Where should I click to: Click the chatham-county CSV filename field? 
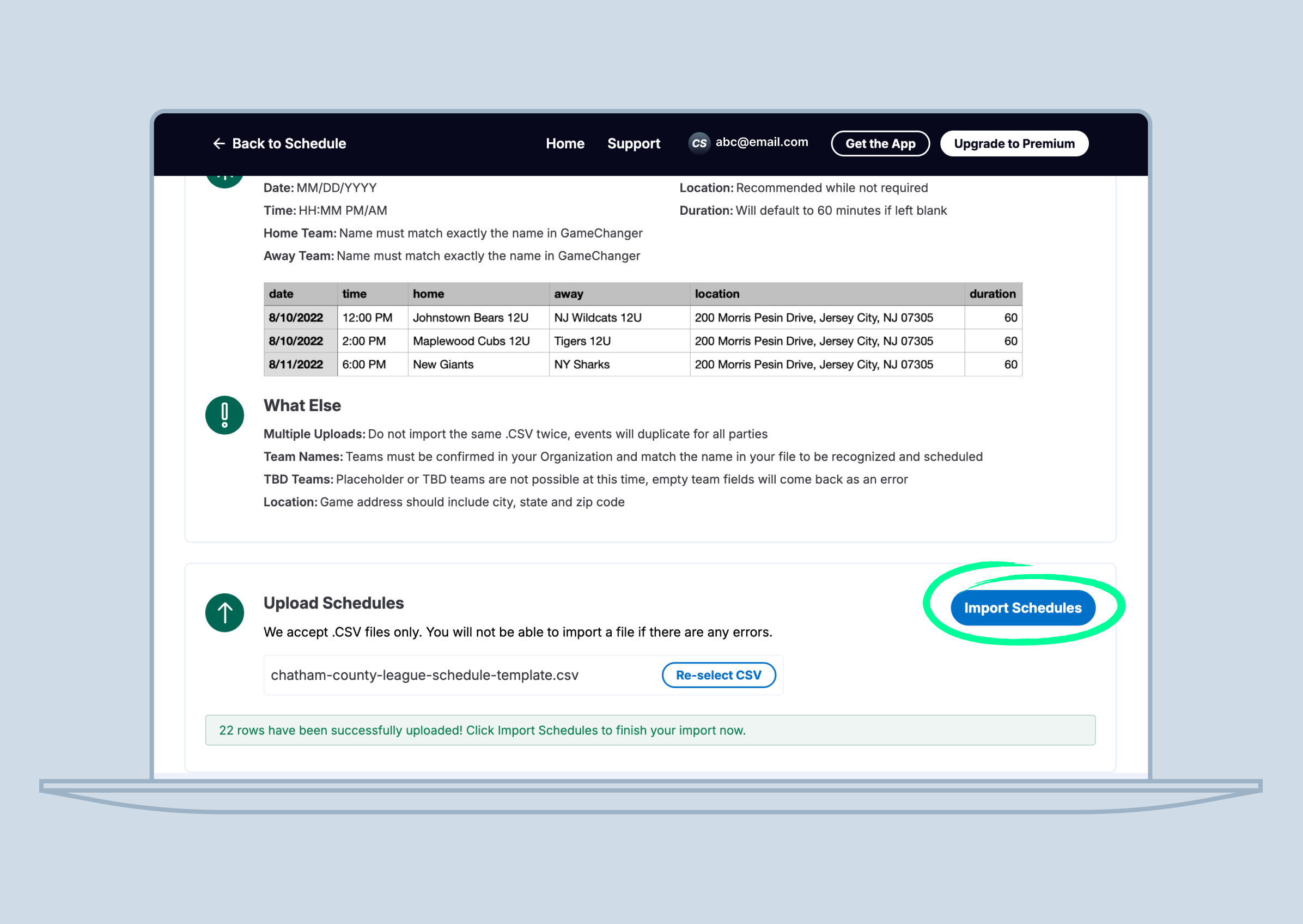click(424, 676)
